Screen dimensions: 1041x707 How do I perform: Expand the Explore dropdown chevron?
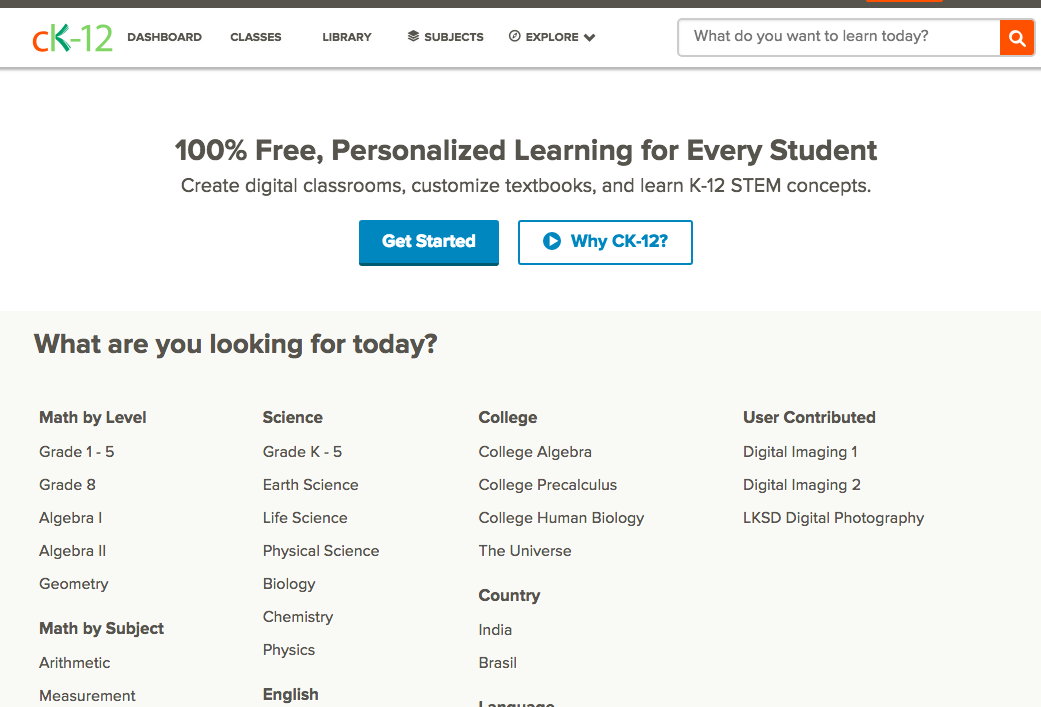[590, 38]
